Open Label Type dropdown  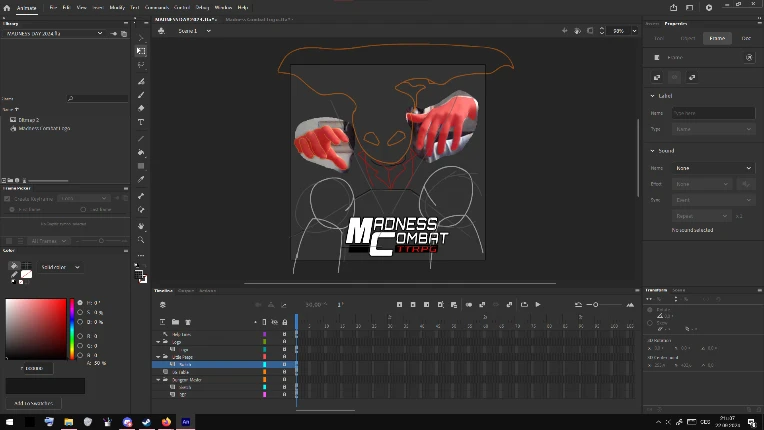(713, 129)
